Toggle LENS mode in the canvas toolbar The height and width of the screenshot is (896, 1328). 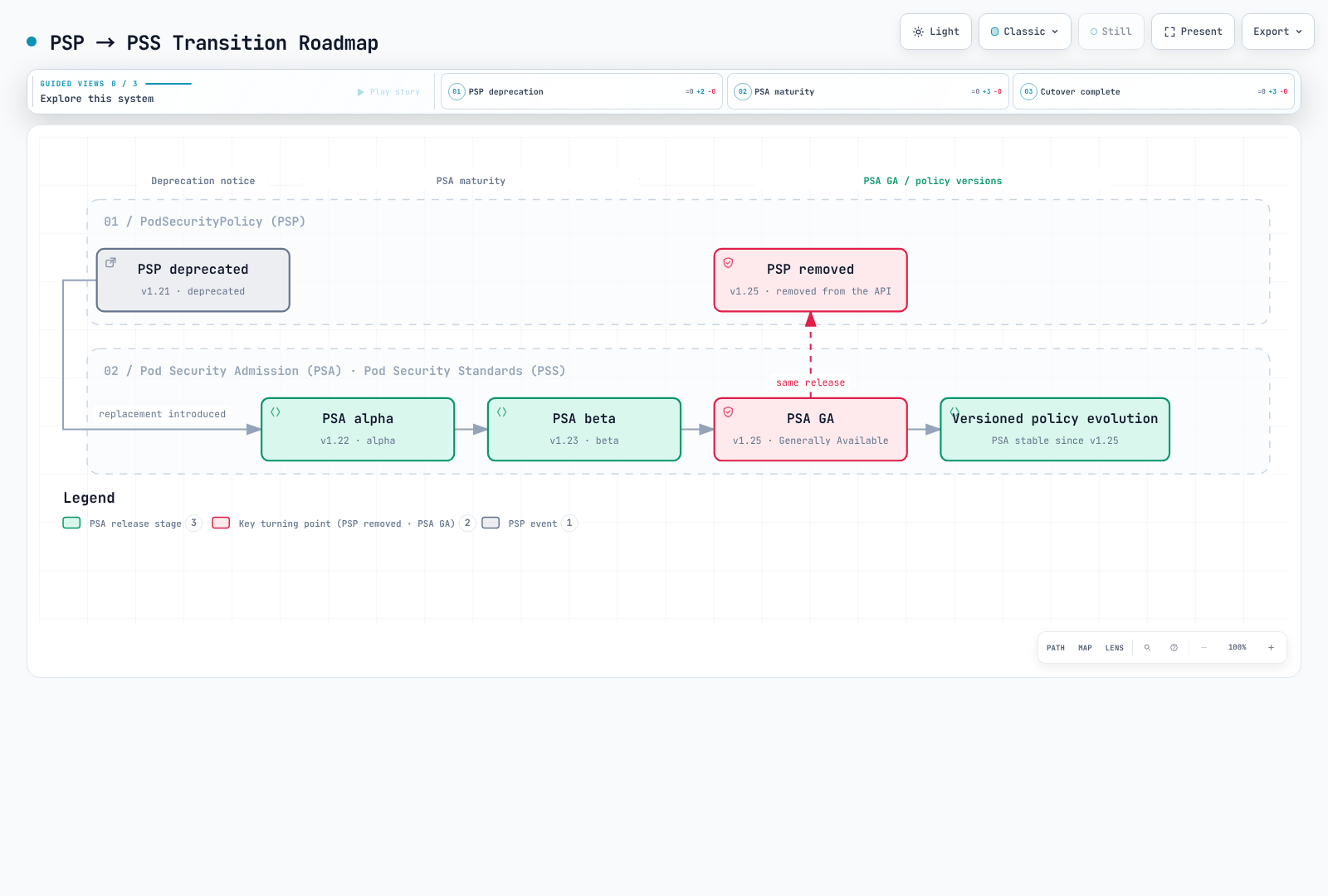pos(1115,648)
